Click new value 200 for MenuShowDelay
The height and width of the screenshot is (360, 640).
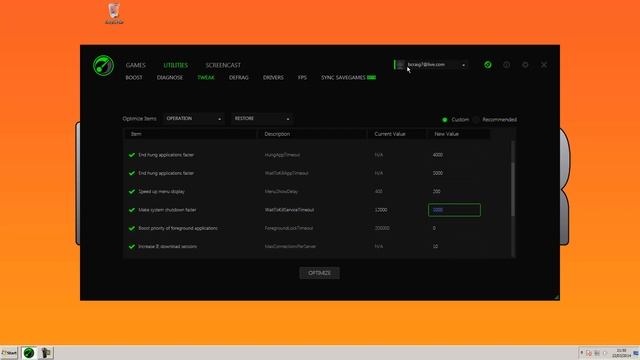tap(436, 192)
